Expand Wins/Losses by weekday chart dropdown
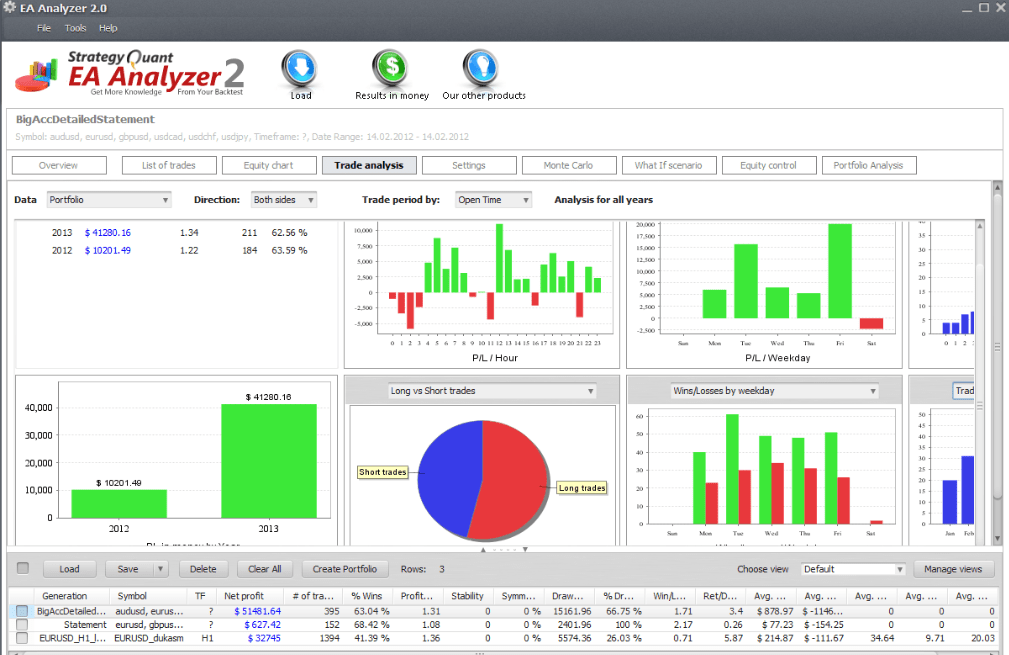This screenshot has width=1009, height=655. tap(774, 391)
